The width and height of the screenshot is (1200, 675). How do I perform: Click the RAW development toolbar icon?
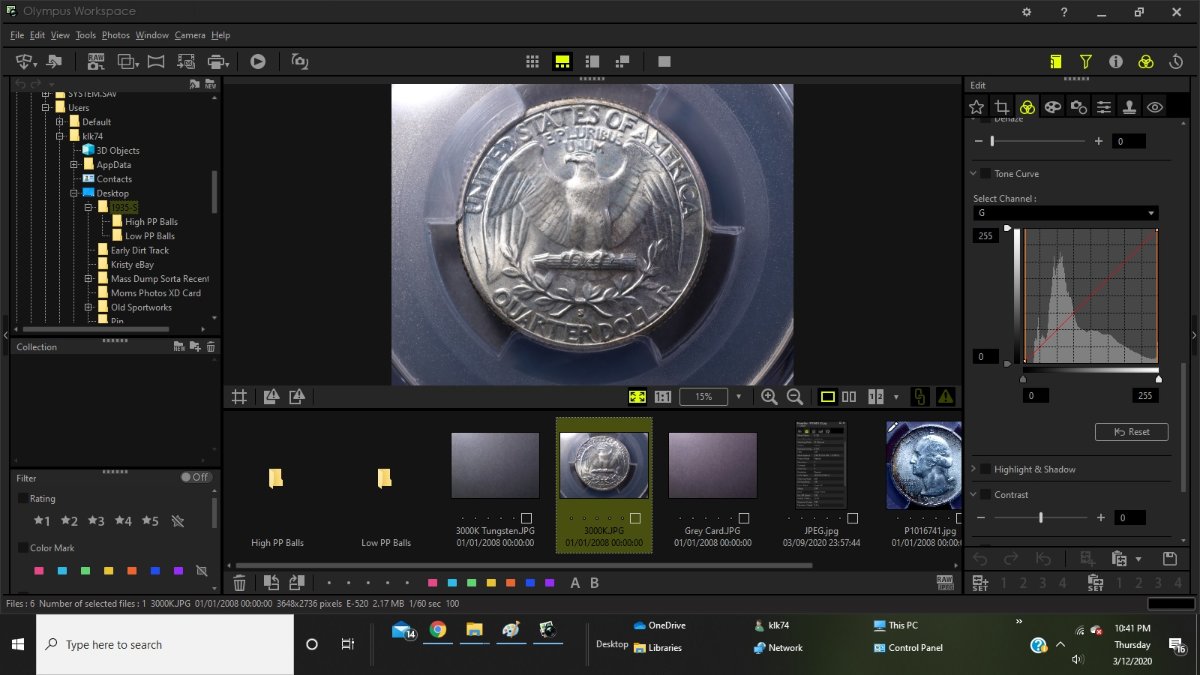click(x=96, y=61)
